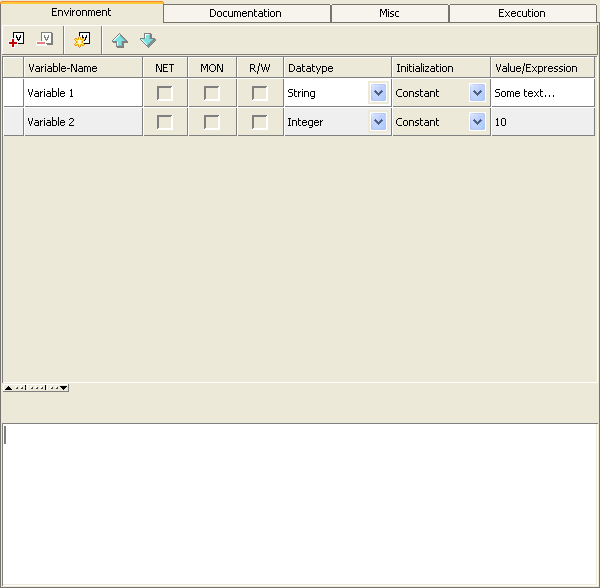This screenshot has height=588, width=600.
Task: Click into the empty text area below
Action: 300,503
